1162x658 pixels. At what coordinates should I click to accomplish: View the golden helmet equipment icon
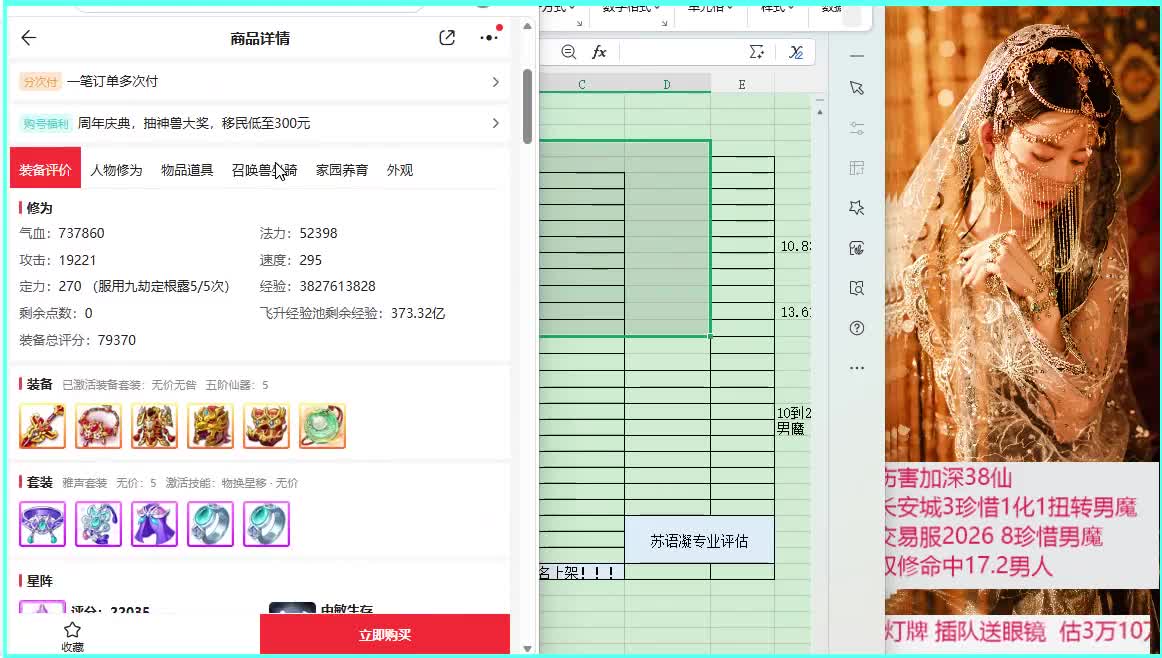pos(210,426)
